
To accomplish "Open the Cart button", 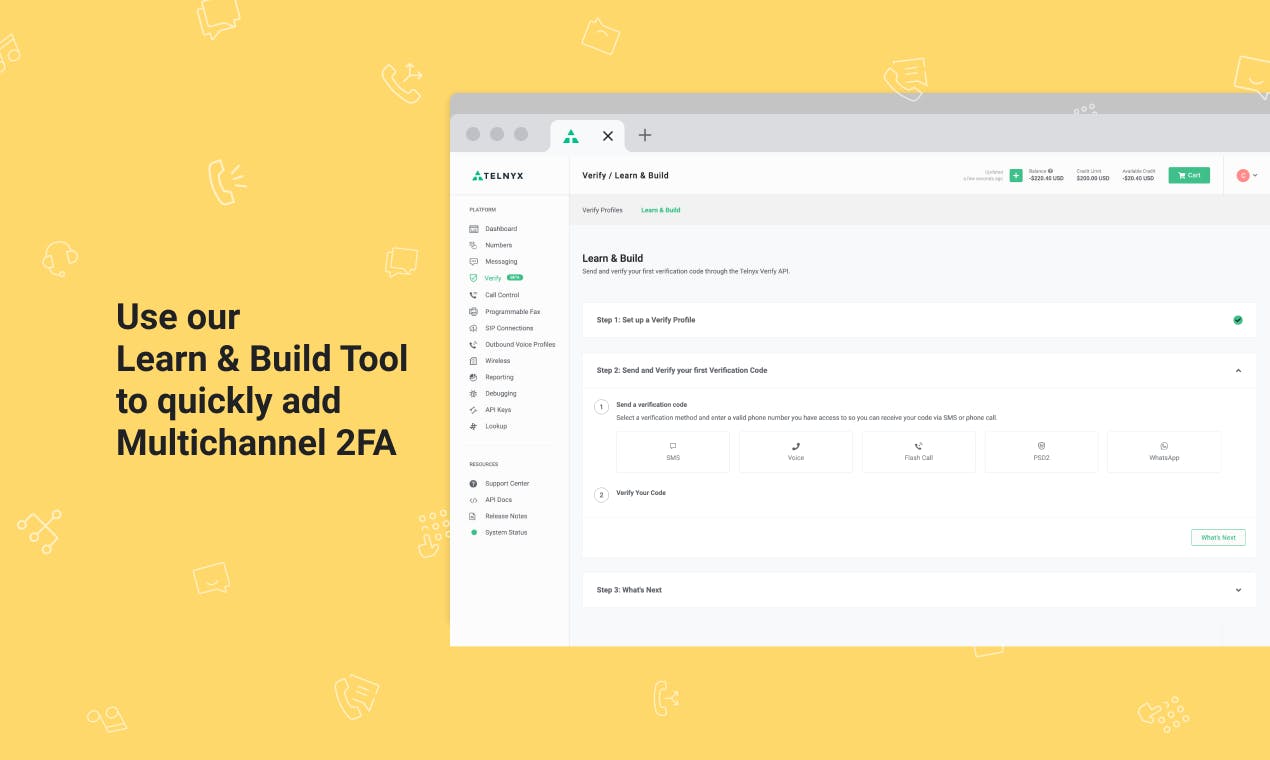I will tap(1189, 175).
